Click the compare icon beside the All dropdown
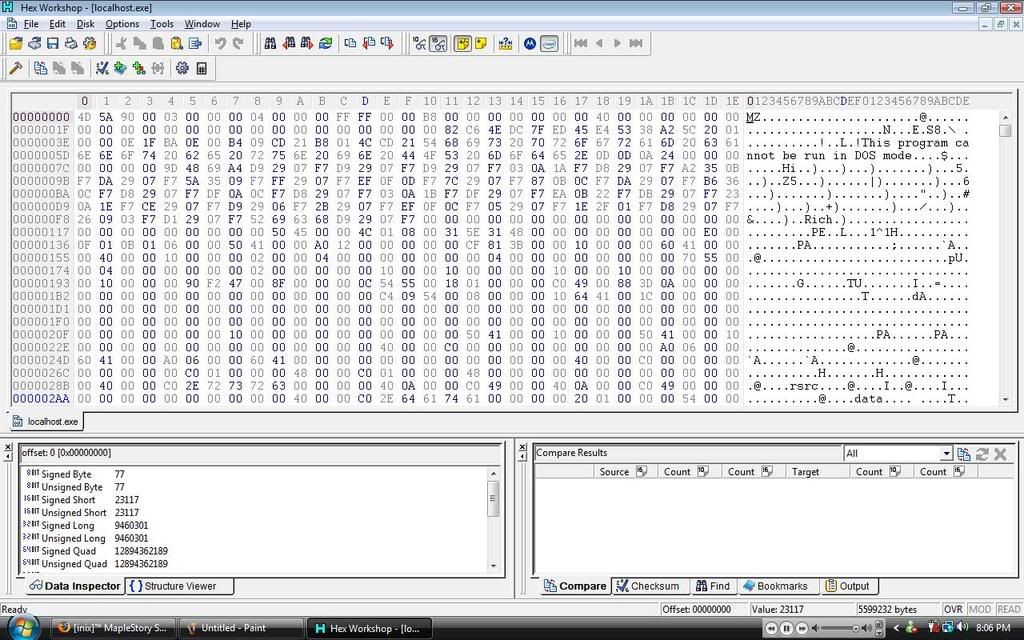Screen dimensions: 1024x640 click(963, 453)
